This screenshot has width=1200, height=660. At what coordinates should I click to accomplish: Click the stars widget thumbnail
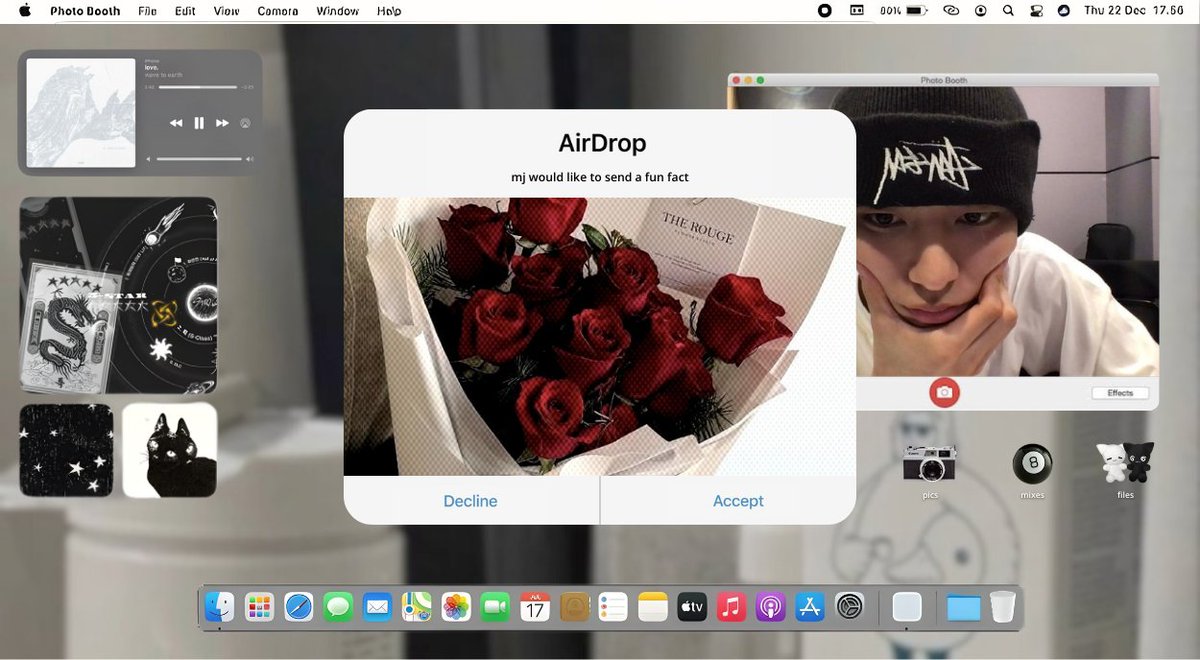coord(66,450)
